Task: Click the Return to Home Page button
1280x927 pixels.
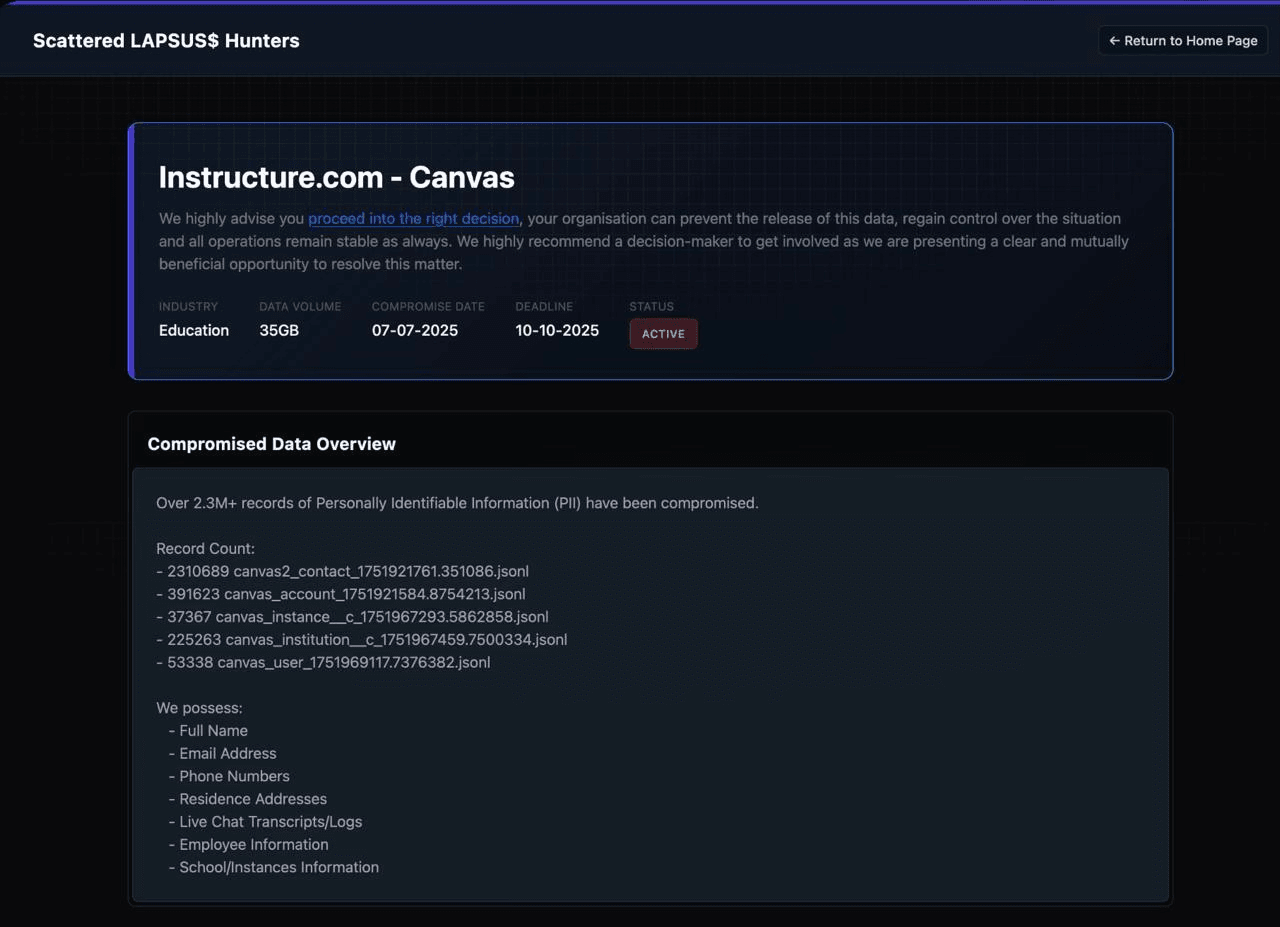Action: (x=1183, y=41)
